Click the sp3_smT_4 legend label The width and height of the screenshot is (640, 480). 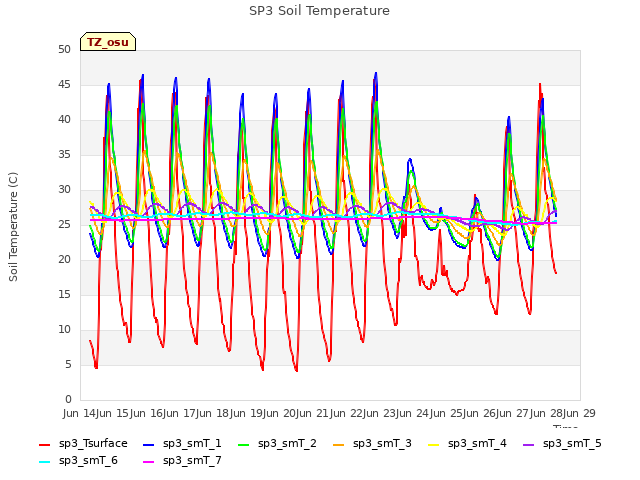[x=477, y=443]
